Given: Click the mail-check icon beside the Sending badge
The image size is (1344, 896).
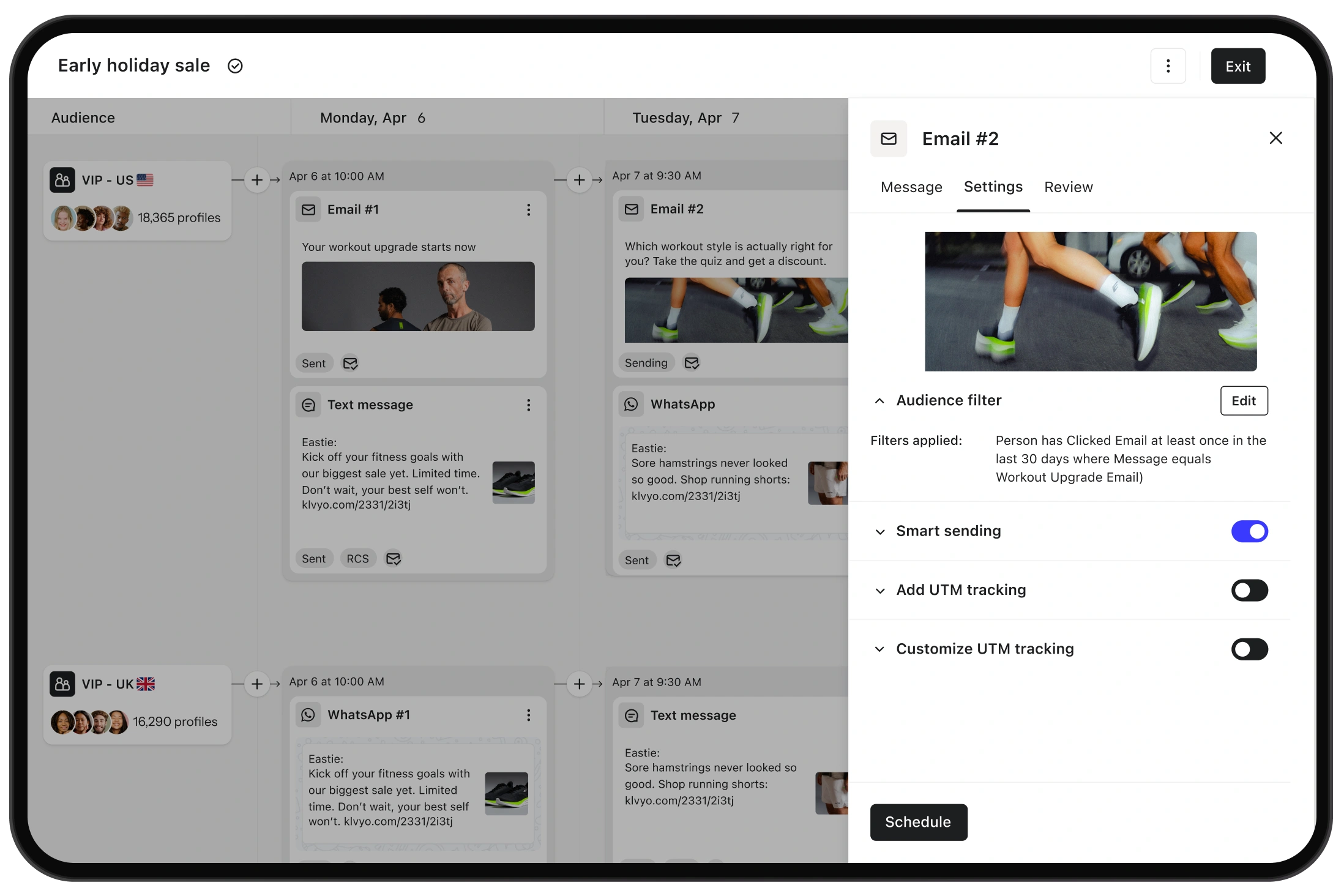Looking at the screenshot, I should click(x=692, y=363).
